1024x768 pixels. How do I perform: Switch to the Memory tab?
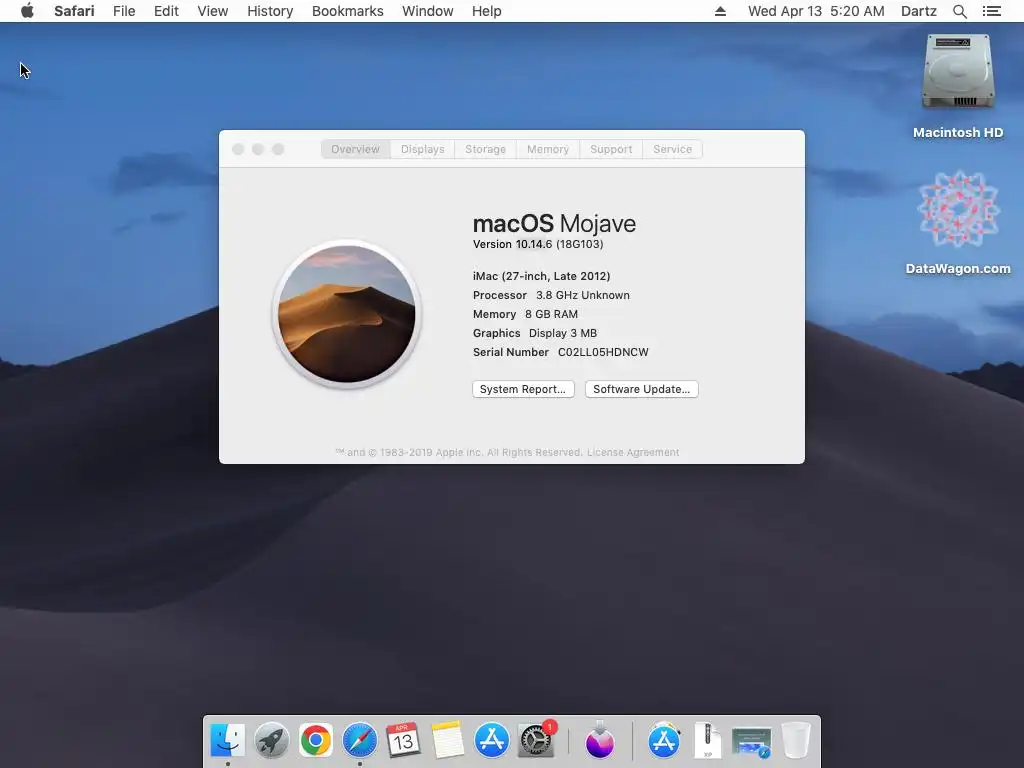pyautogui.click(x=548, y=149)
